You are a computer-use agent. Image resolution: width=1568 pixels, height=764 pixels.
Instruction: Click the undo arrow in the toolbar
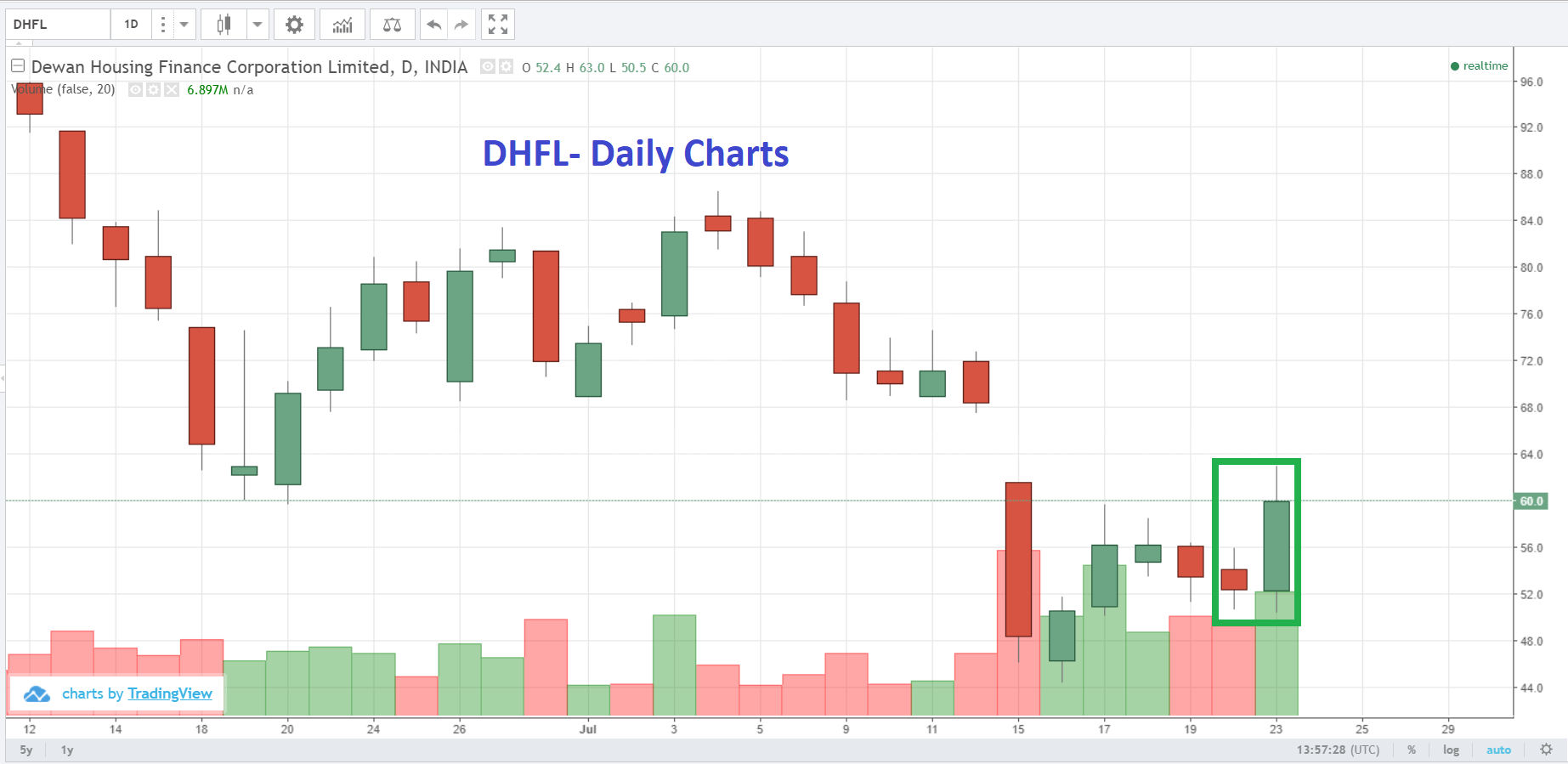[x=434, y=25]
